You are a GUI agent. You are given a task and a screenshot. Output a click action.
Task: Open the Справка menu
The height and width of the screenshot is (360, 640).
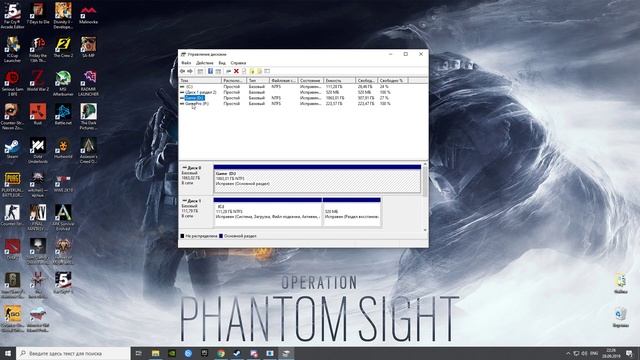pos(238,63)
